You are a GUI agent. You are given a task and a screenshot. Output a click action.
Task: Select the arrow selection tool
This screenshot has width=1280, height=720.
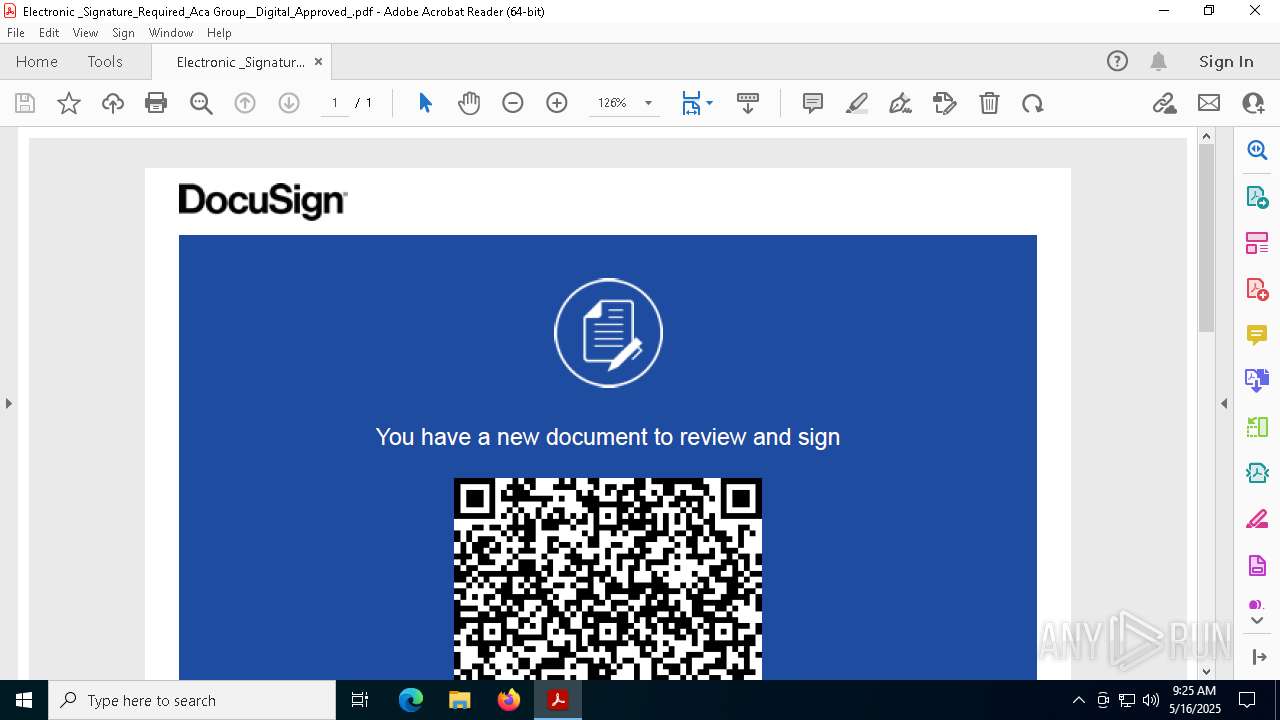425,103
